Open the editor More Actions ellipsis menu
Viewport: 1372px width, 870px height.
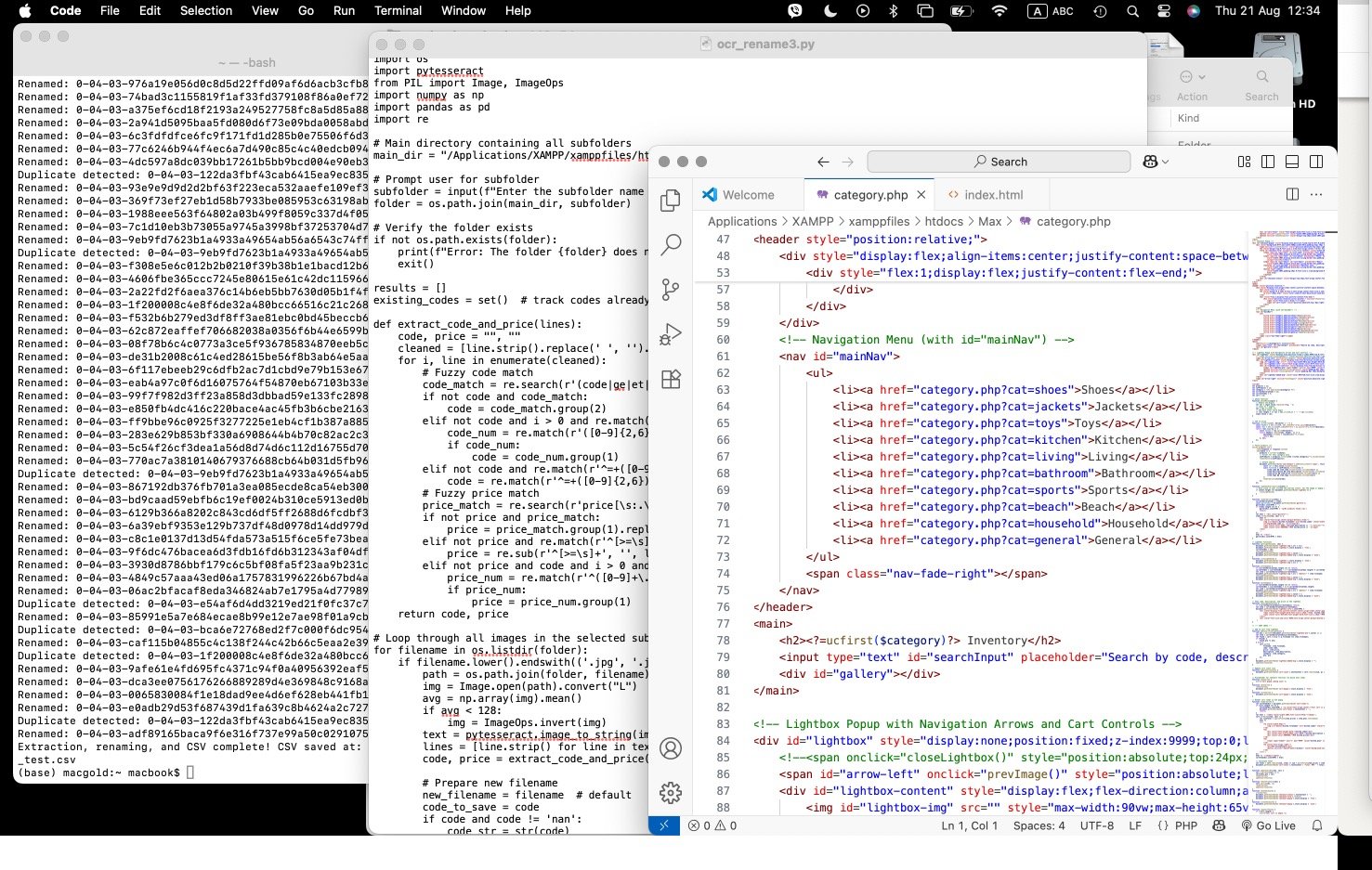point(1316,195)
